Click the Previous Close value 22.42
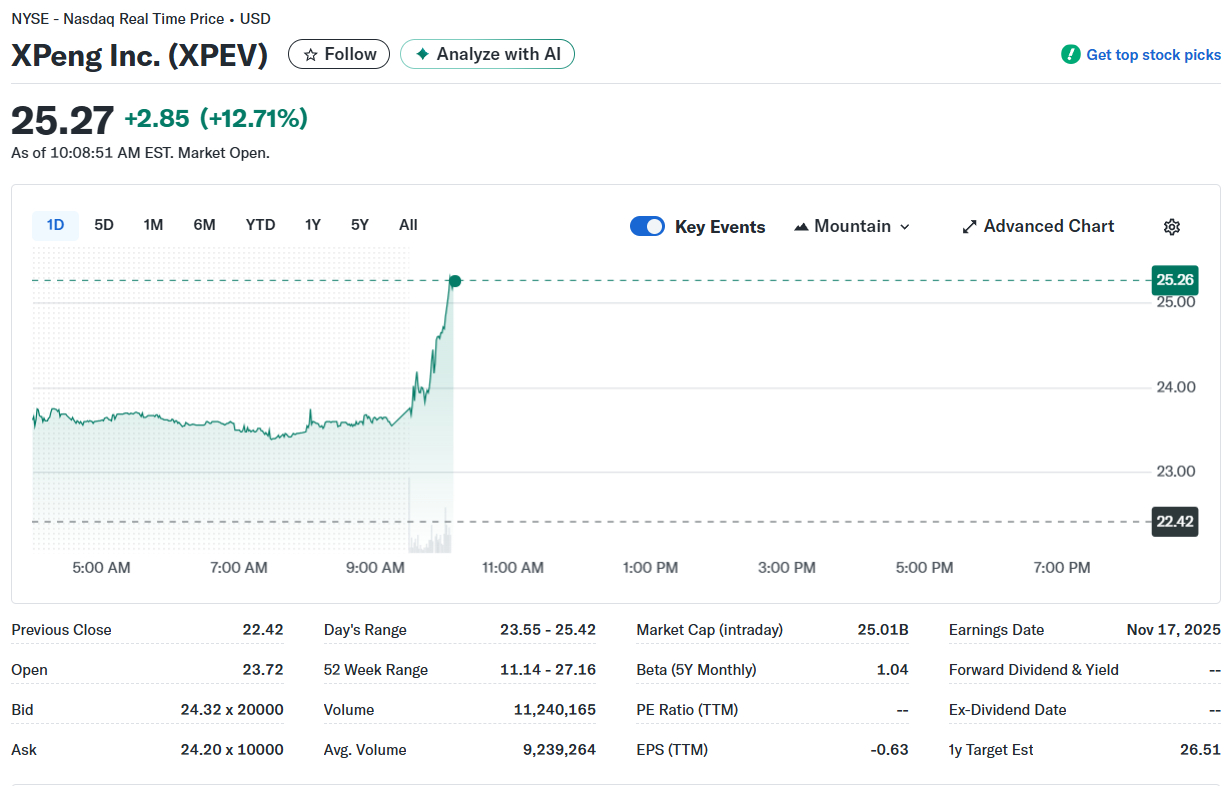Image resolution: width=1231 pixels, height=786 pixels. (x=263, y=630)
